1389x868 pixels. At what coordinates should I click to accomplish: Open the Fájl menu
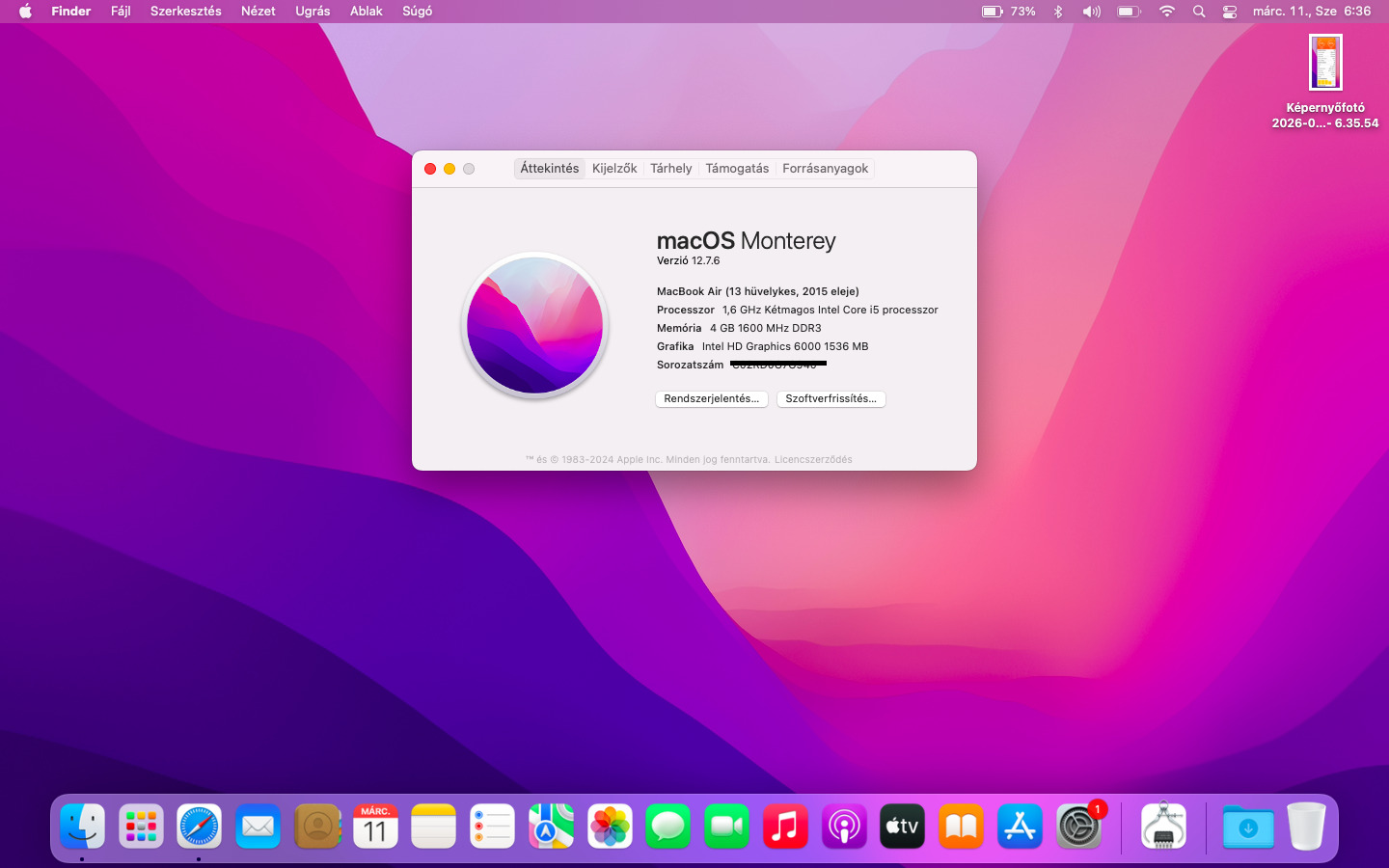121,12
